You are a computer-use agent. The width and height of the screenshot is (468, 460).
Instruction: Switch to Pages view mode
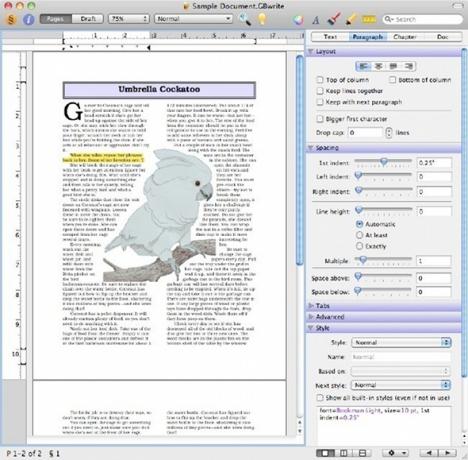tap(55, 19)
